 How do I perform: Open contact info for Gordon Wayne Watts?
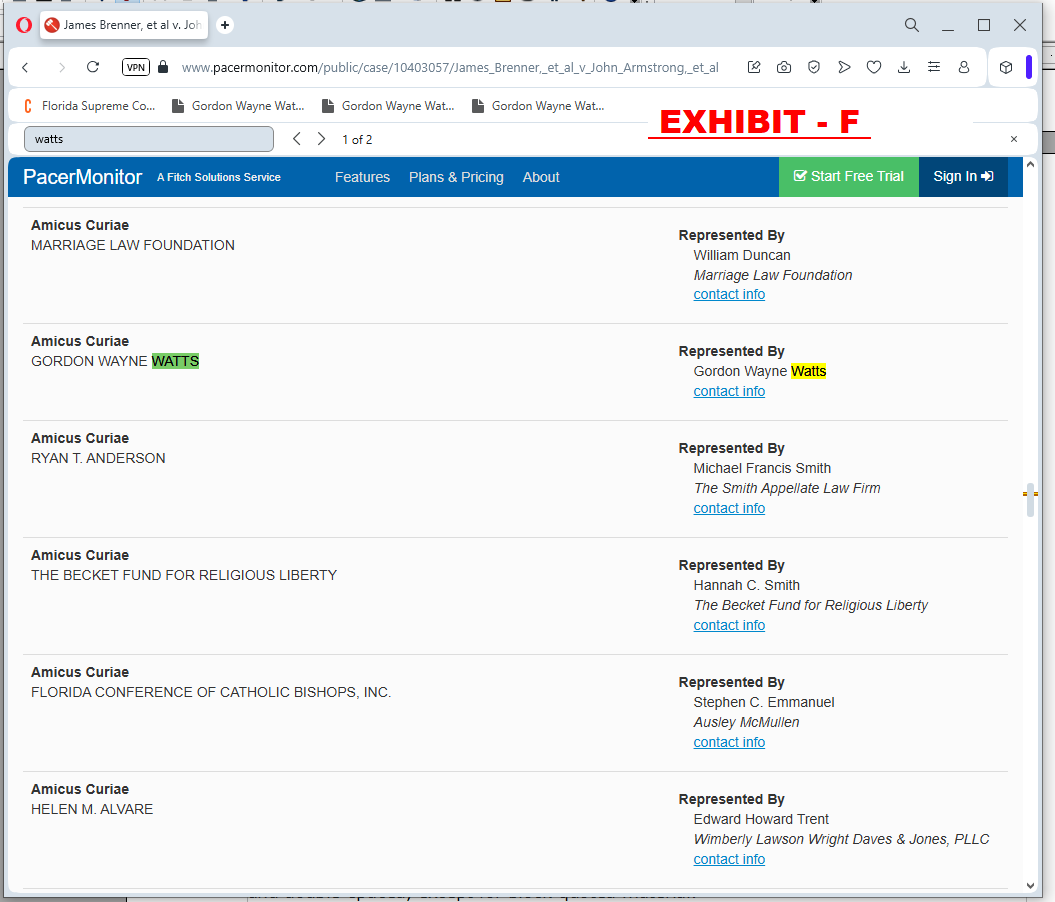pyautogui.click(x=729, y=391)
